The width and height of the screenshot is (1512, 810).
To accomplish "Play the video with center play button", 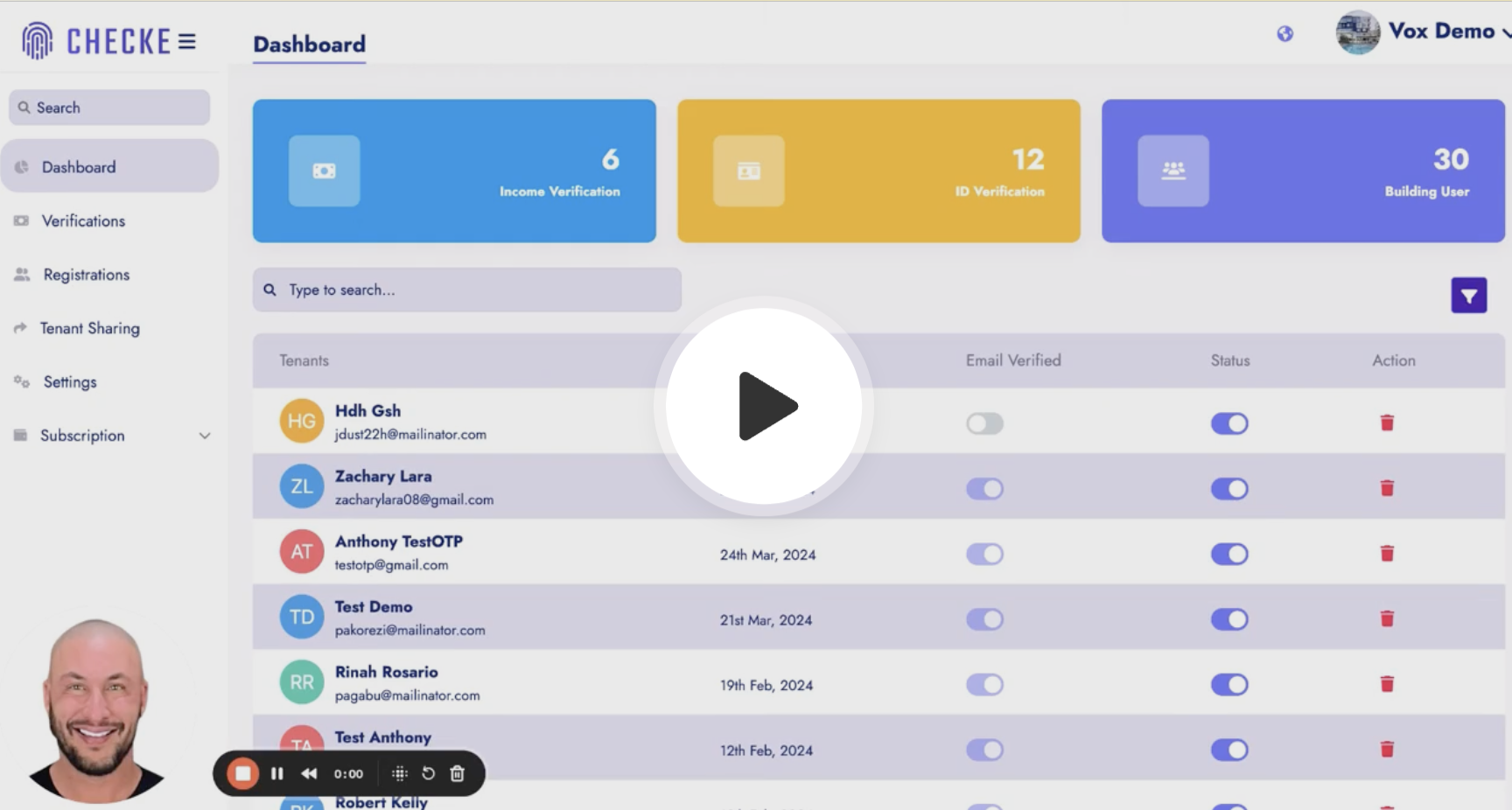I will tap(764, 406).
